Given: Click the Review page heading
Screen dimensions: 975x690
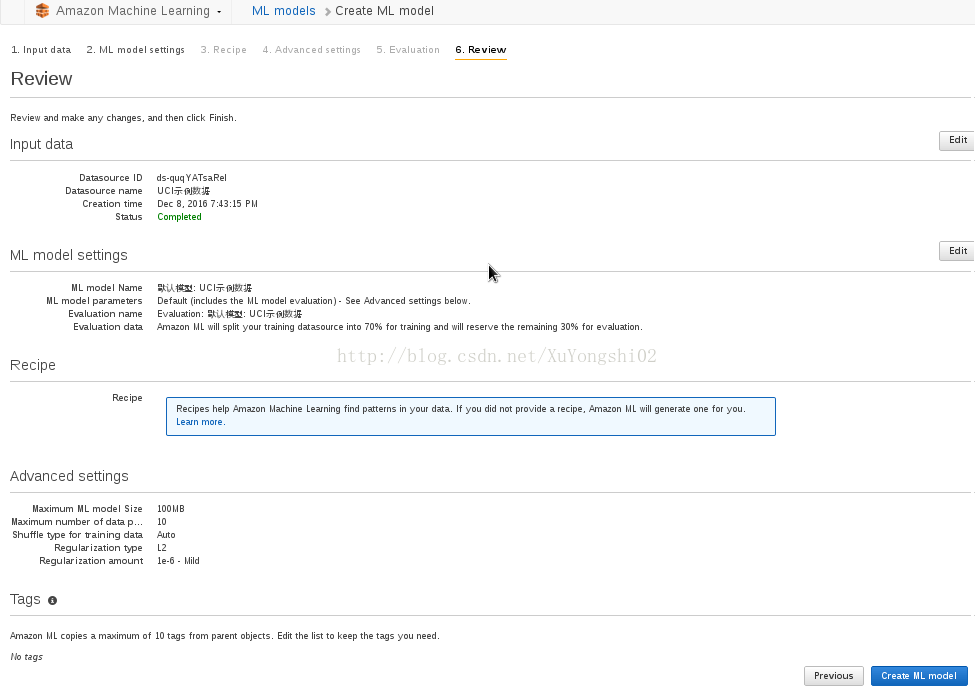Looking at the screenshot, I should (42, 79).
